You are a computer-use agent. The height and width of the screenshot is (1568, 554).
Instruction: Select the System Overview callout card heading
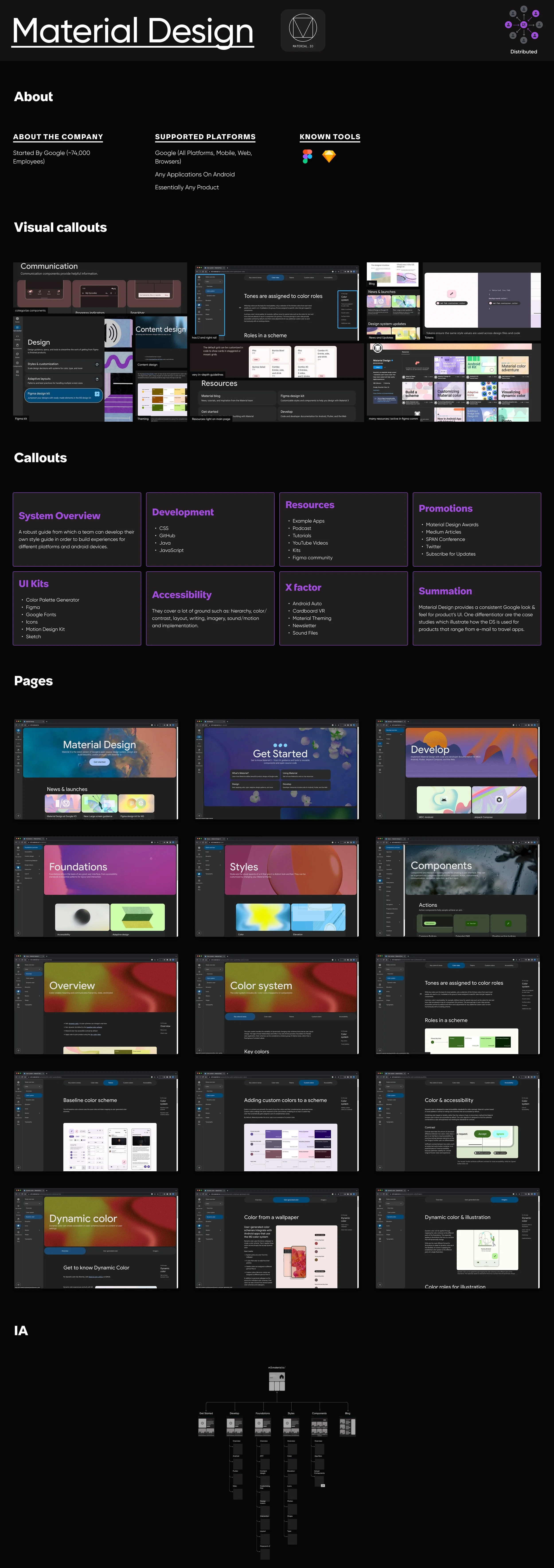(x=60, y=516)
